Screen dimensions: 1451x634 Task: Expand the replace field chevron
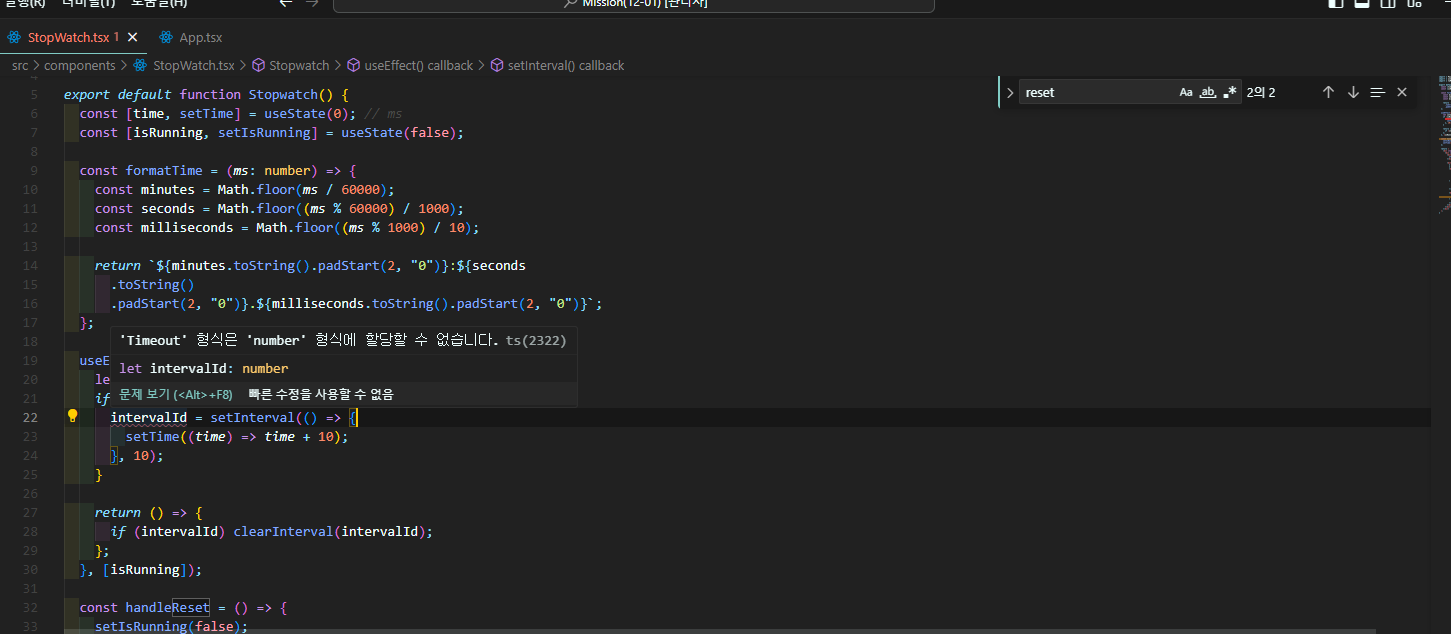tap(1010, 92)
